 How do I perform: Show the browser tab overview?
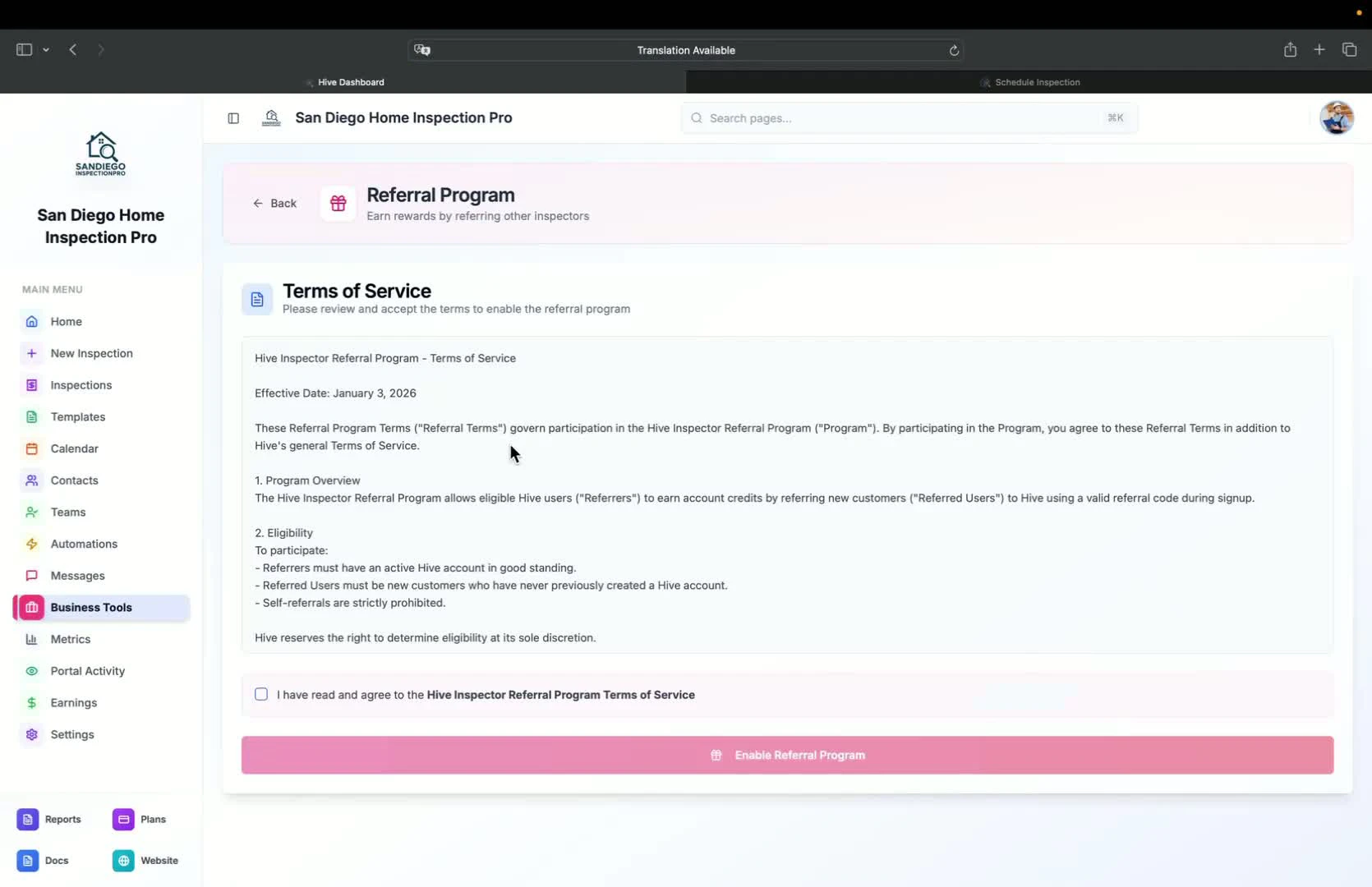1349,49
